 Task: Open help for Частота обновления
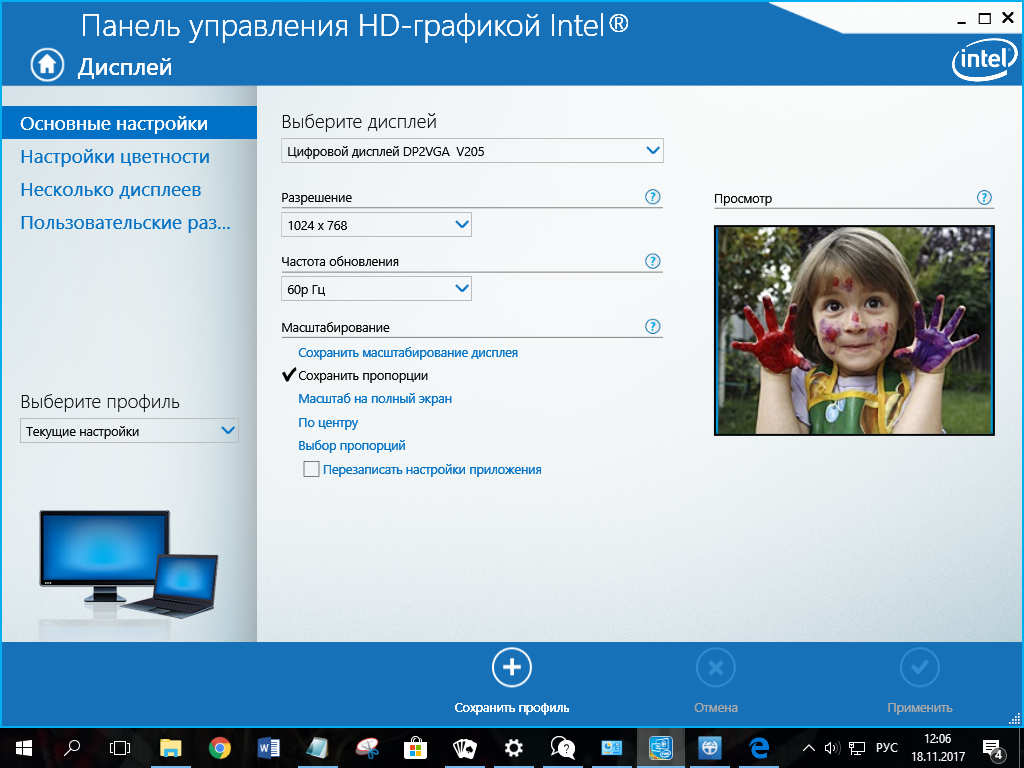(x=652, y=261)
